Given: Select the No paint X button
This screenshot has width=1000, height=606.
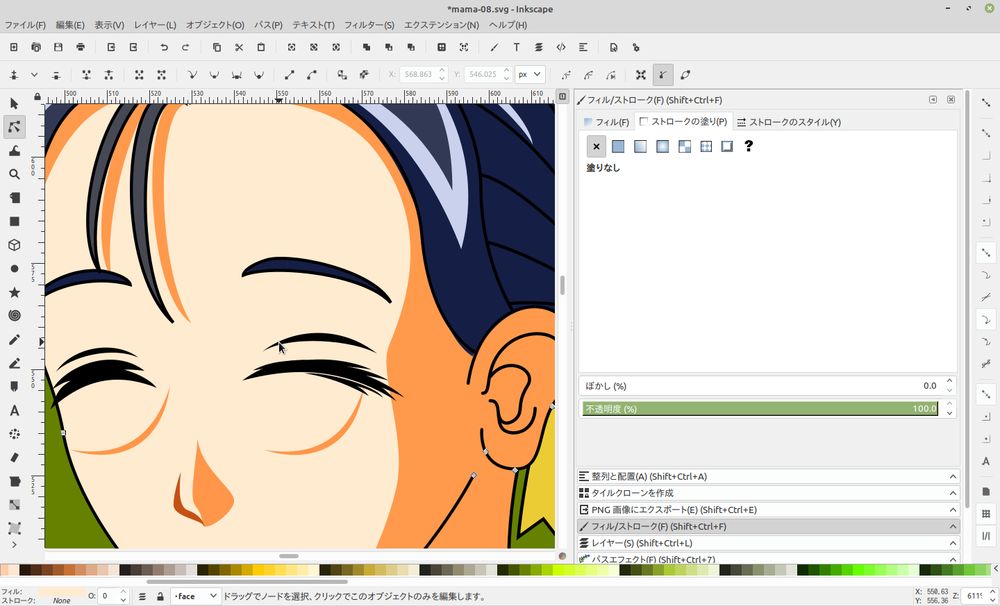Looking at the screenshot, I should pyautogui.click(x=596, y=147).
